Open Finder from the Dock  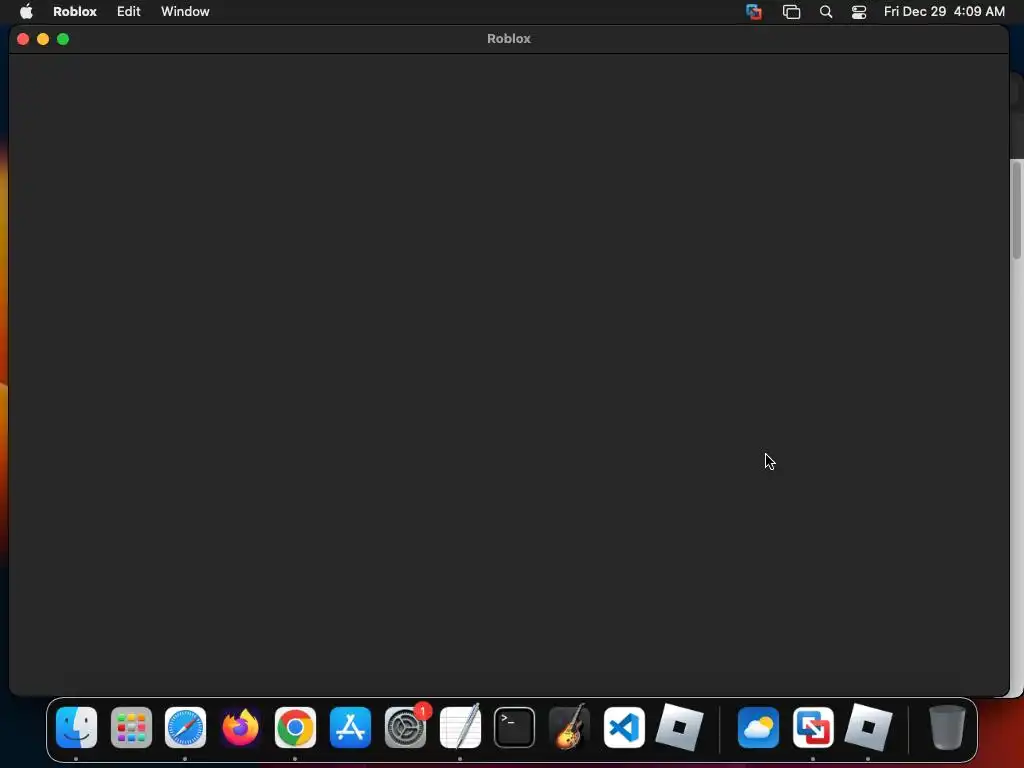76,727
